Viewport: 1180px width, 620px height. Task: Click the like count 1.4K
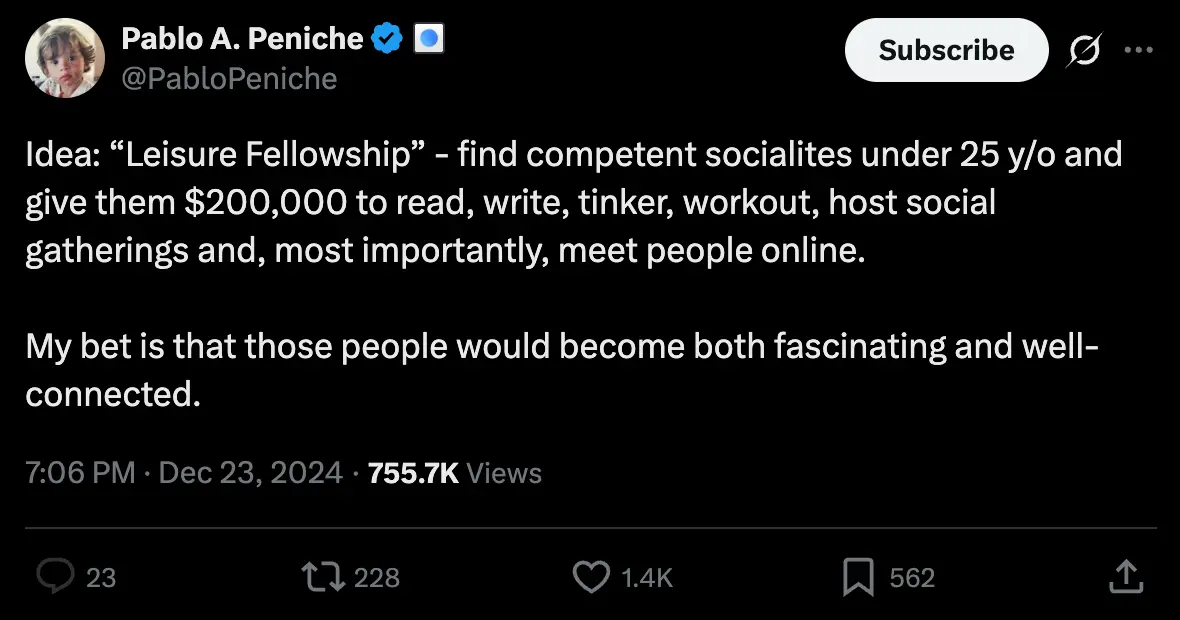click(647, 577)
